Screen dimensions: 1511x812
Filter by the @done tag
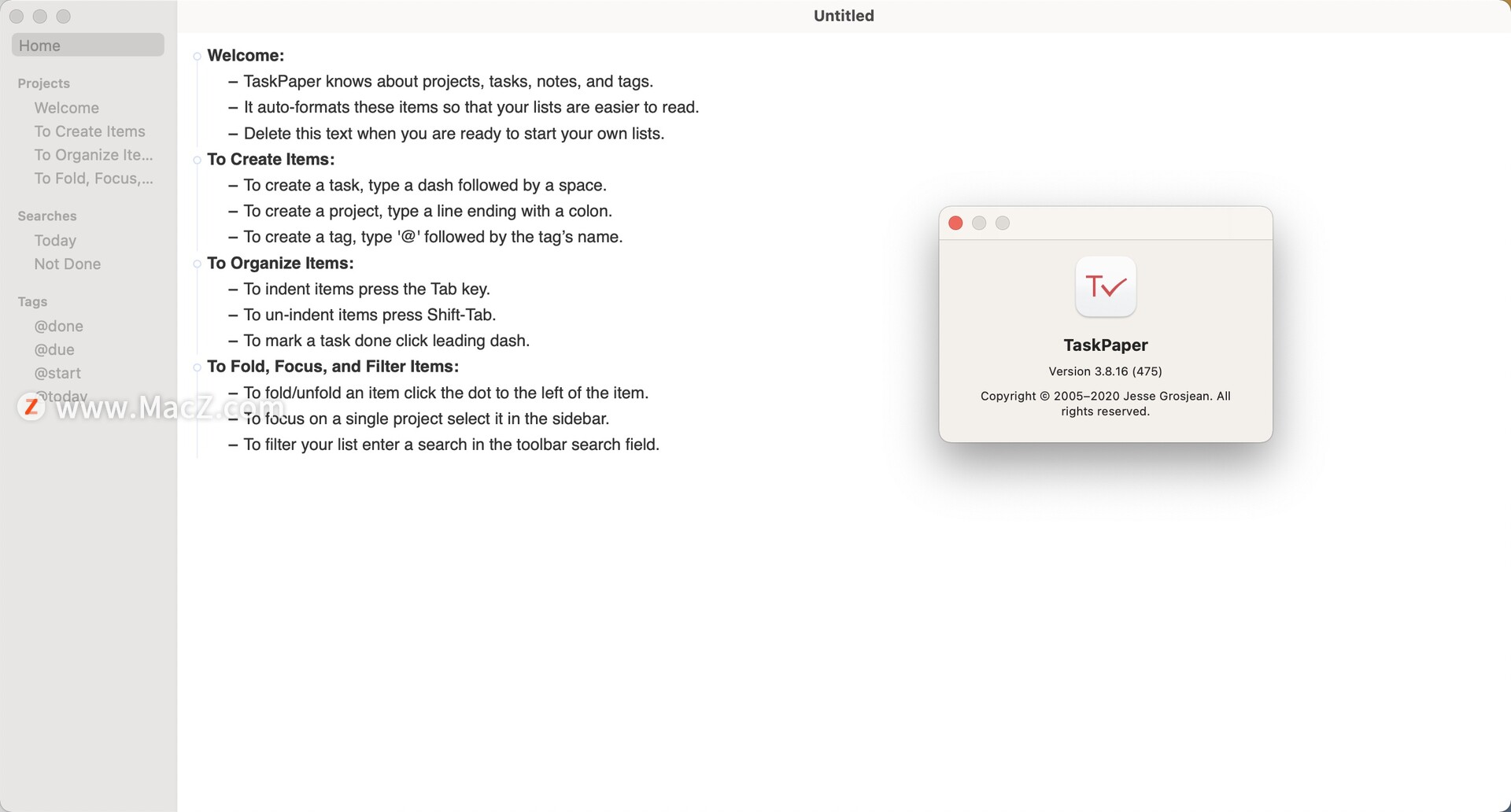[x=59, y=326]
